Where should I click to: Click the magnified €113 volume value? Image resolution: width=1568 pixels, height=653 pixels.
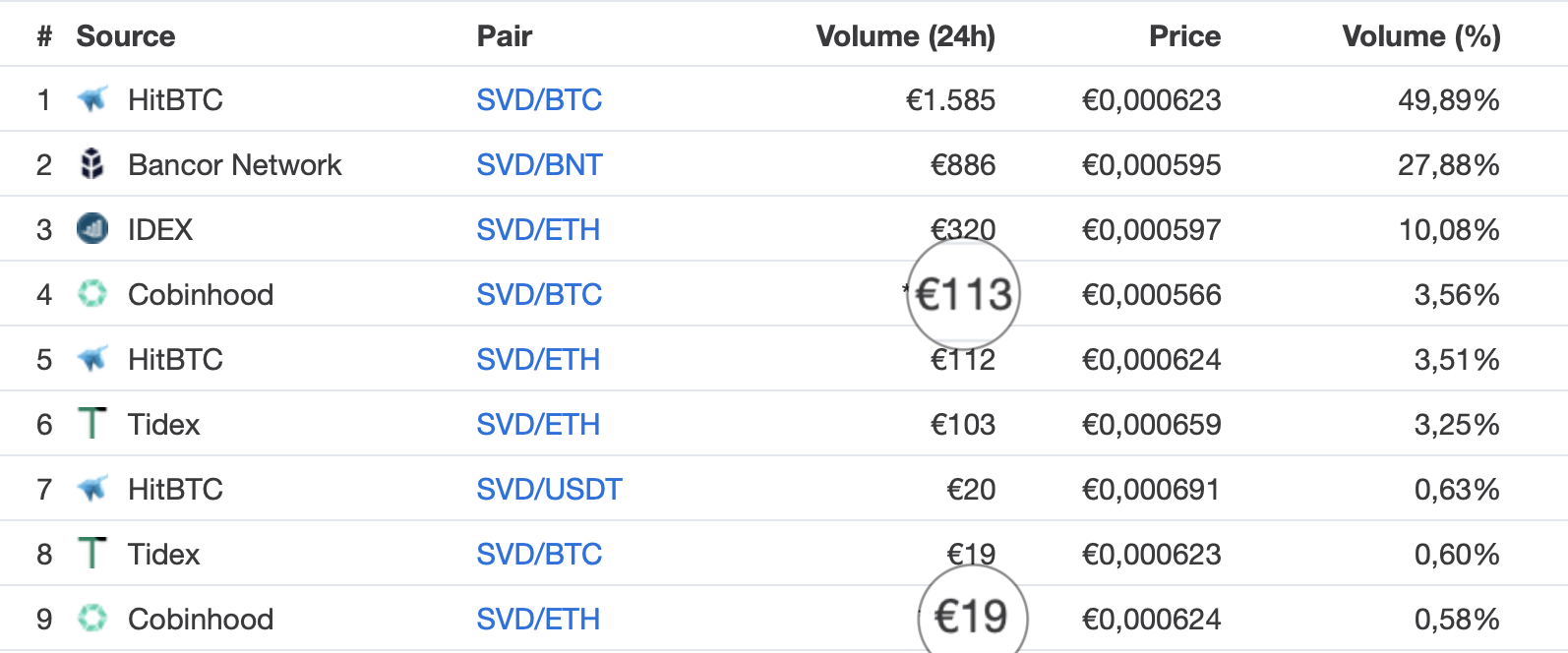tap(963, 294)
